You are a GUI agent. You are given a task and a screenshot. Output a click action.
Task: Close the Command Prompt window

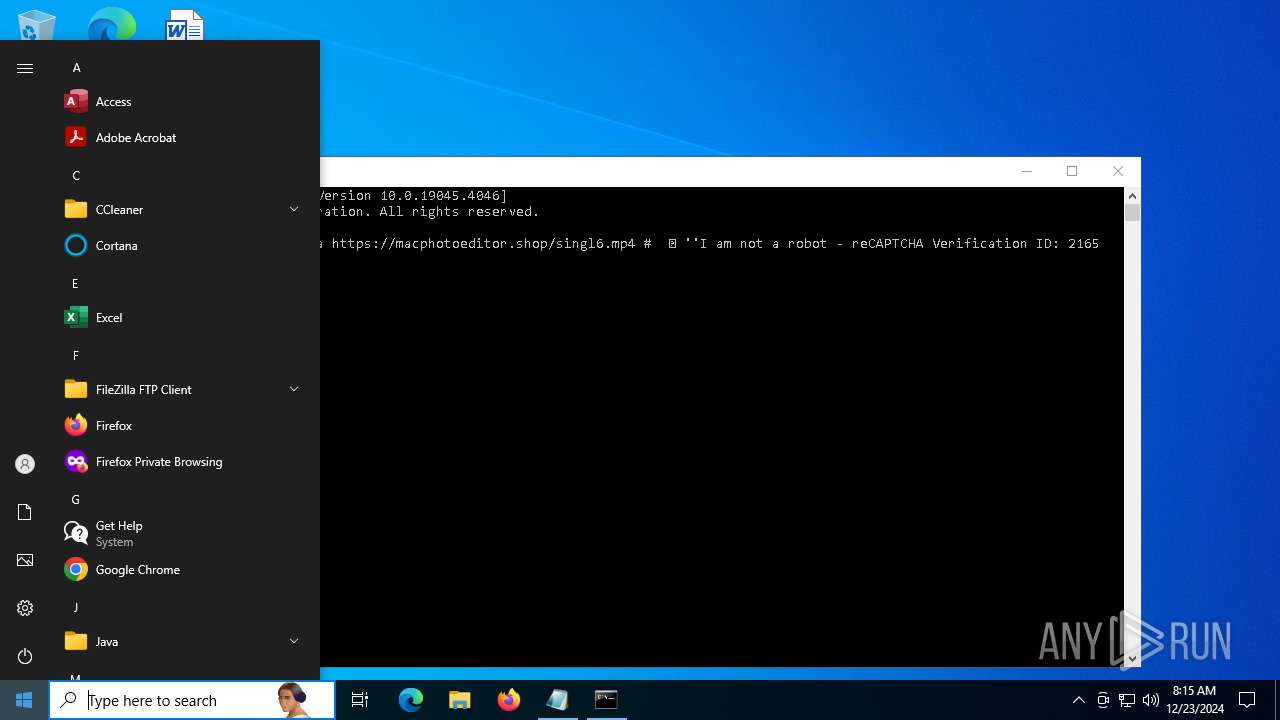pyautogui.click(x=1118, y=171)
